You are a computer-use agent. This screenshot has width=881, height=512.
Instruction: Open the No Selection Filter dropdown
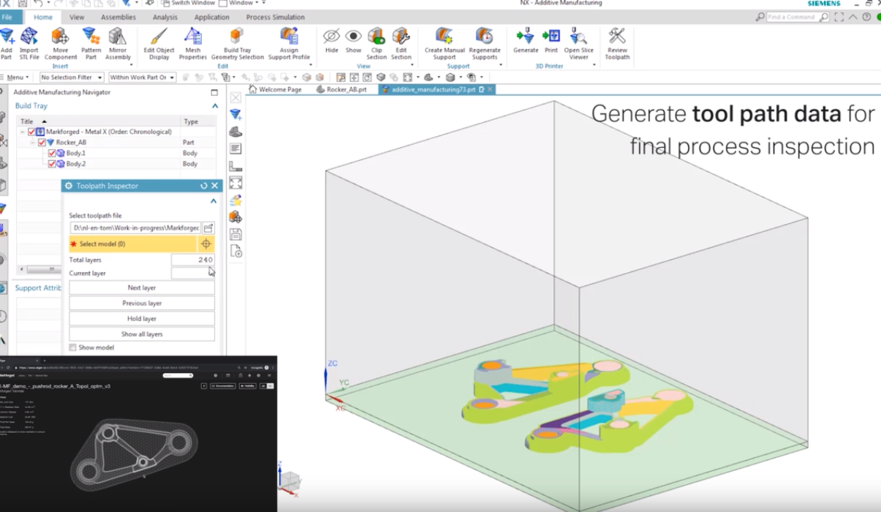click(x=72, y=77)
